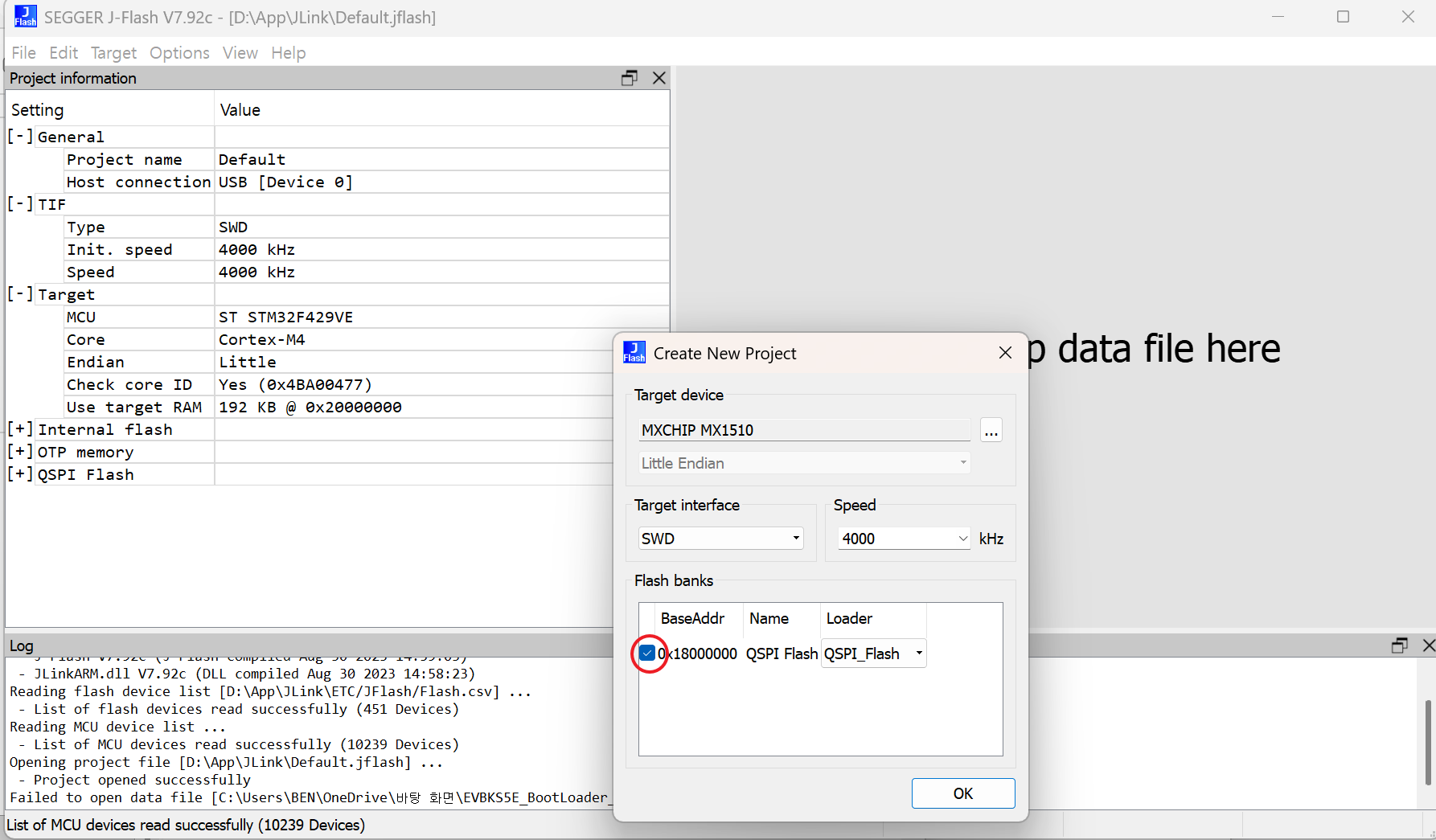This screenshot has width=1436, height=840.
Task: Uncheck the 0x18000000 QSPI Flash bank
Action: 647,654
